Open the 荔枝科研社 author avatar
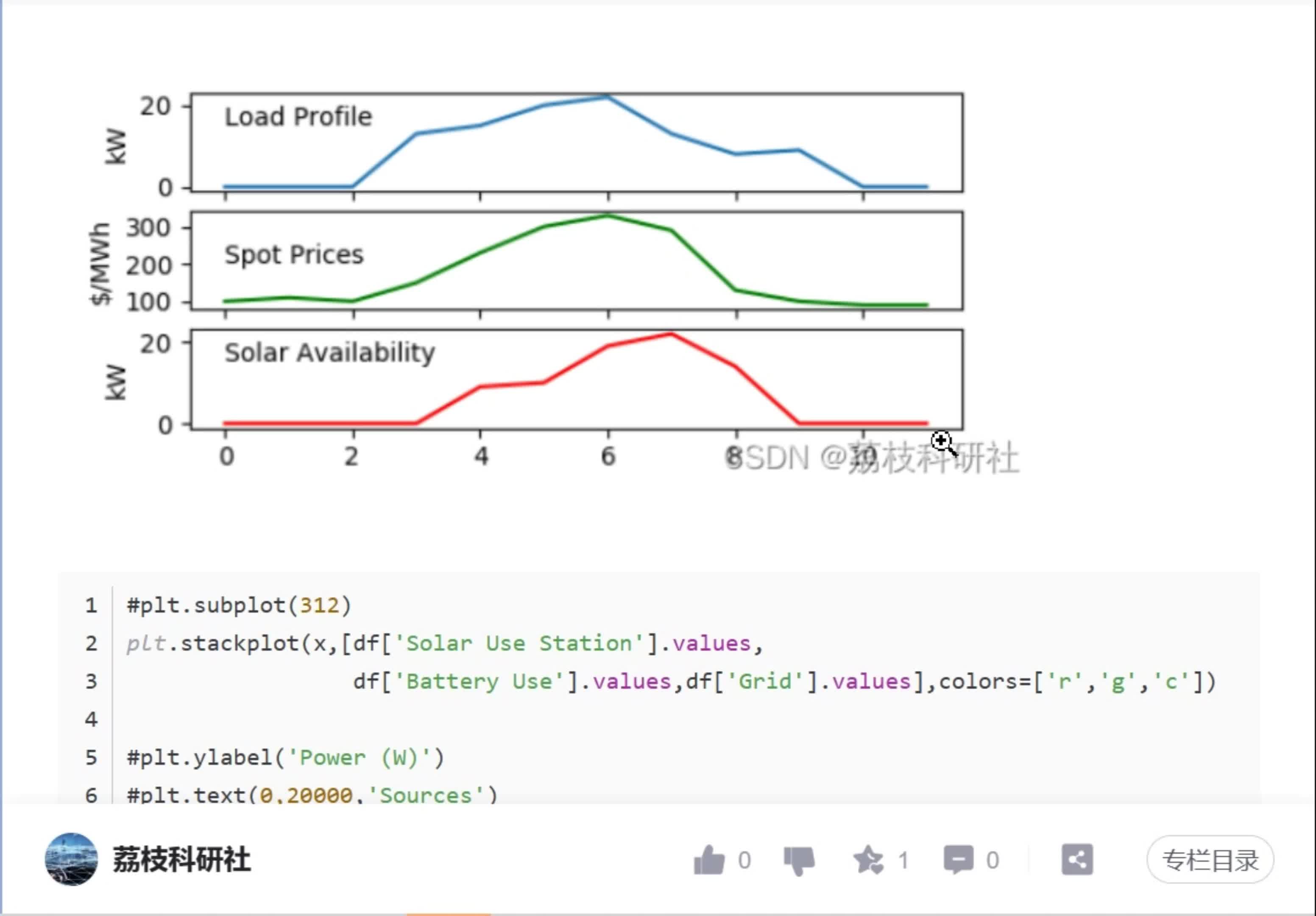1316x916 pixels. [x=70, y=859]
